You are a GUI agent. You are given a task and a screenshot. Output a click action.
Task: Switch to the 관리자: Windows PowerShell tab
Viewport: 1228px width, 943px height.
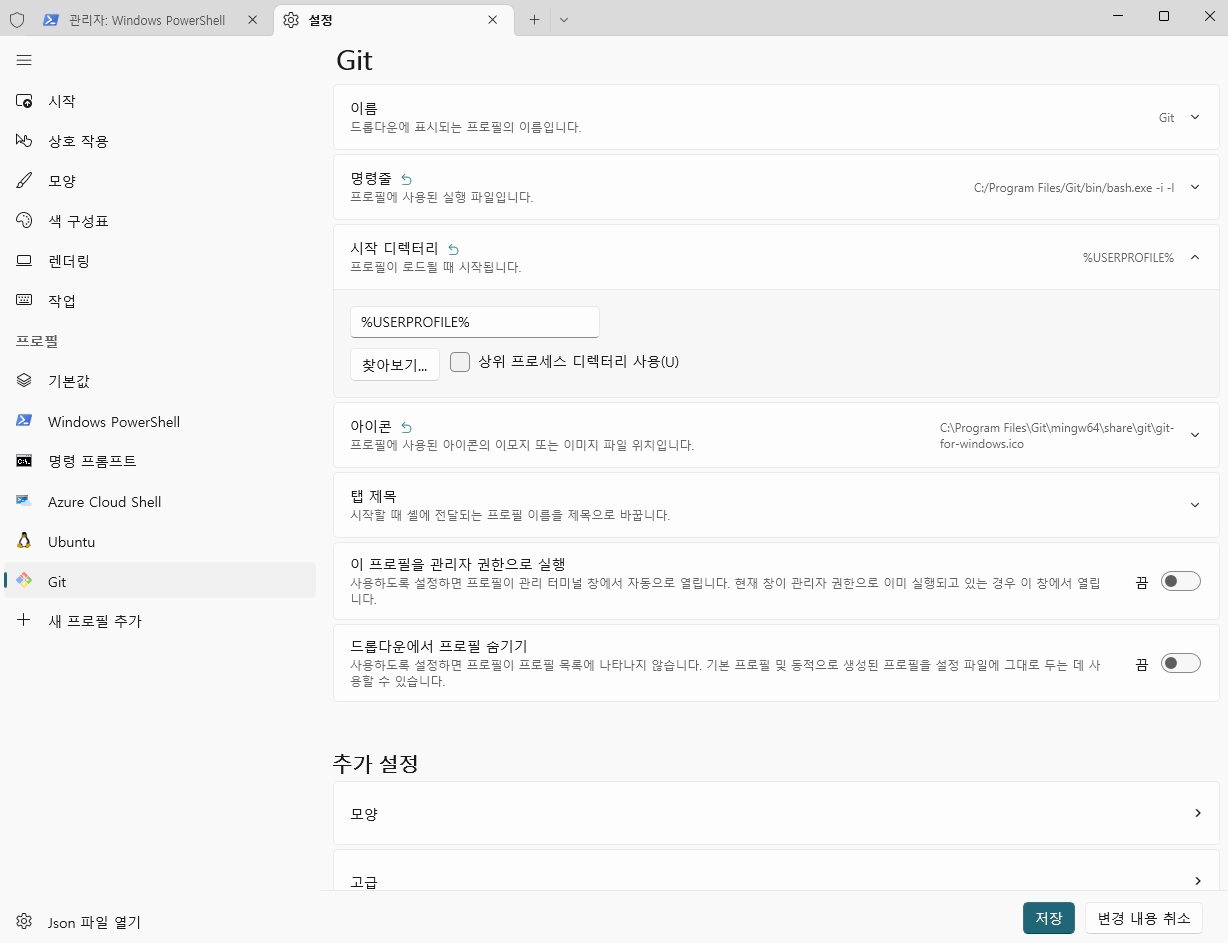[152, 20]
